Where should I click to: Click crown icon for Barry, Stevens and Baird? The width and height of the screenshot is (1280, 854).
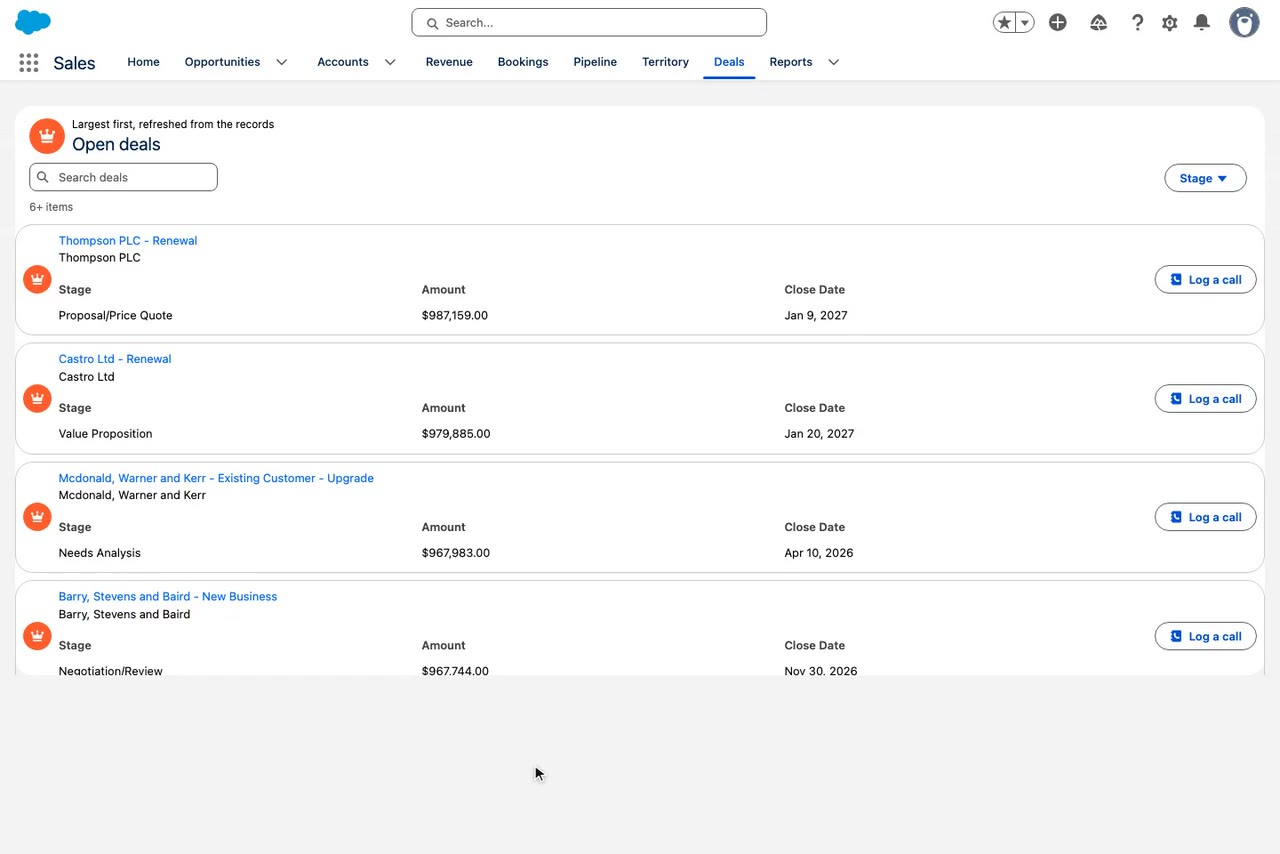tap(37, 636)
